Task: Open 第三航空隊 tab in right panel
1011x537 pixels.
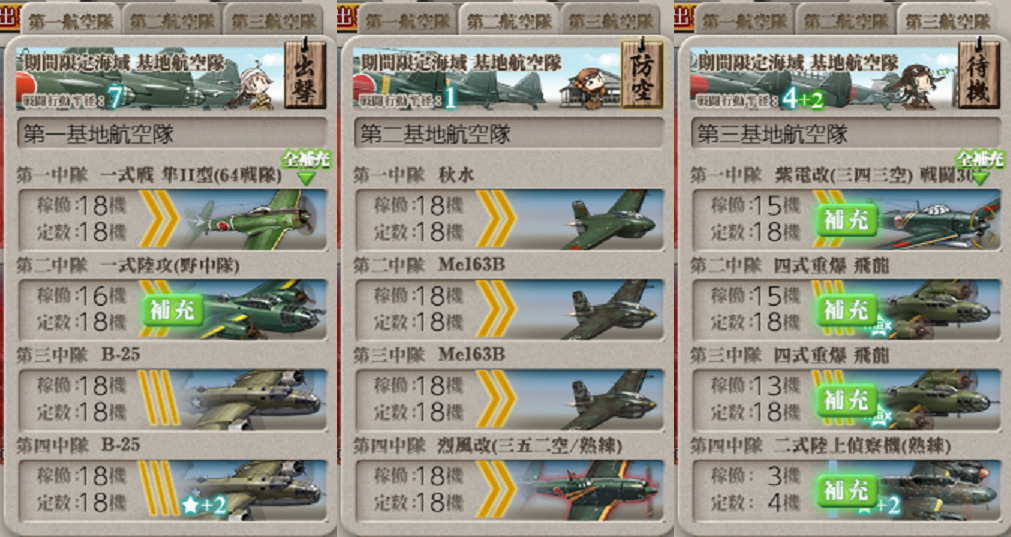Action: tap(947, 21)
